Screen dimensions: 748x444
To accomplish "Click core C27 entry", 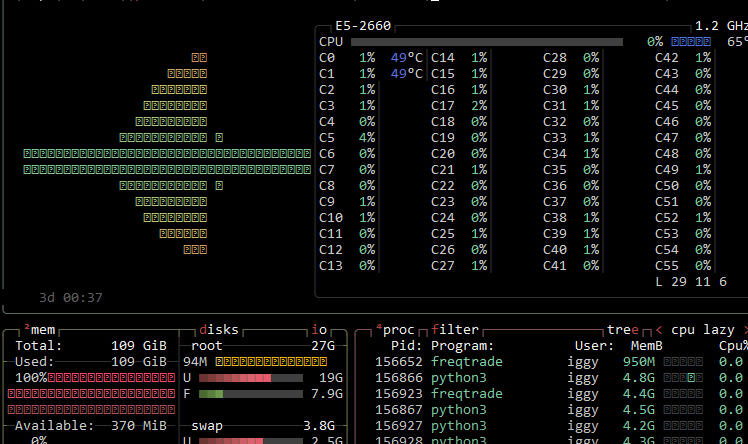I will pyautogui.click(x=459, y=266).
